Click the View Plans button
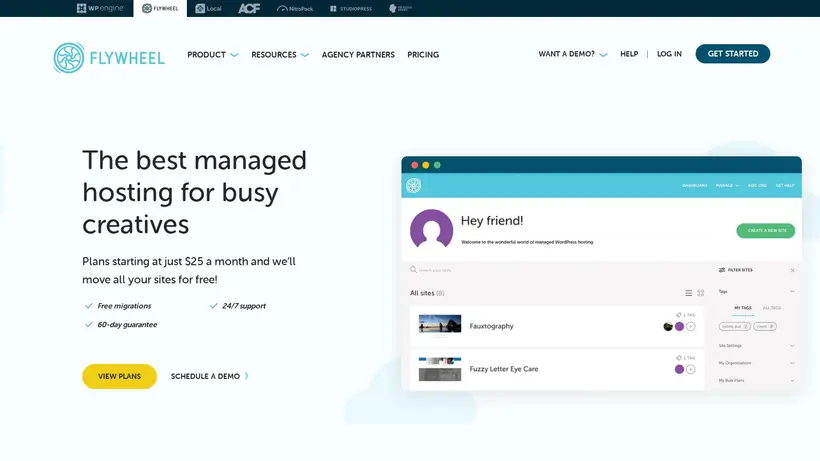This screenshot has width=820, height=461. click(x=119, y=376)
